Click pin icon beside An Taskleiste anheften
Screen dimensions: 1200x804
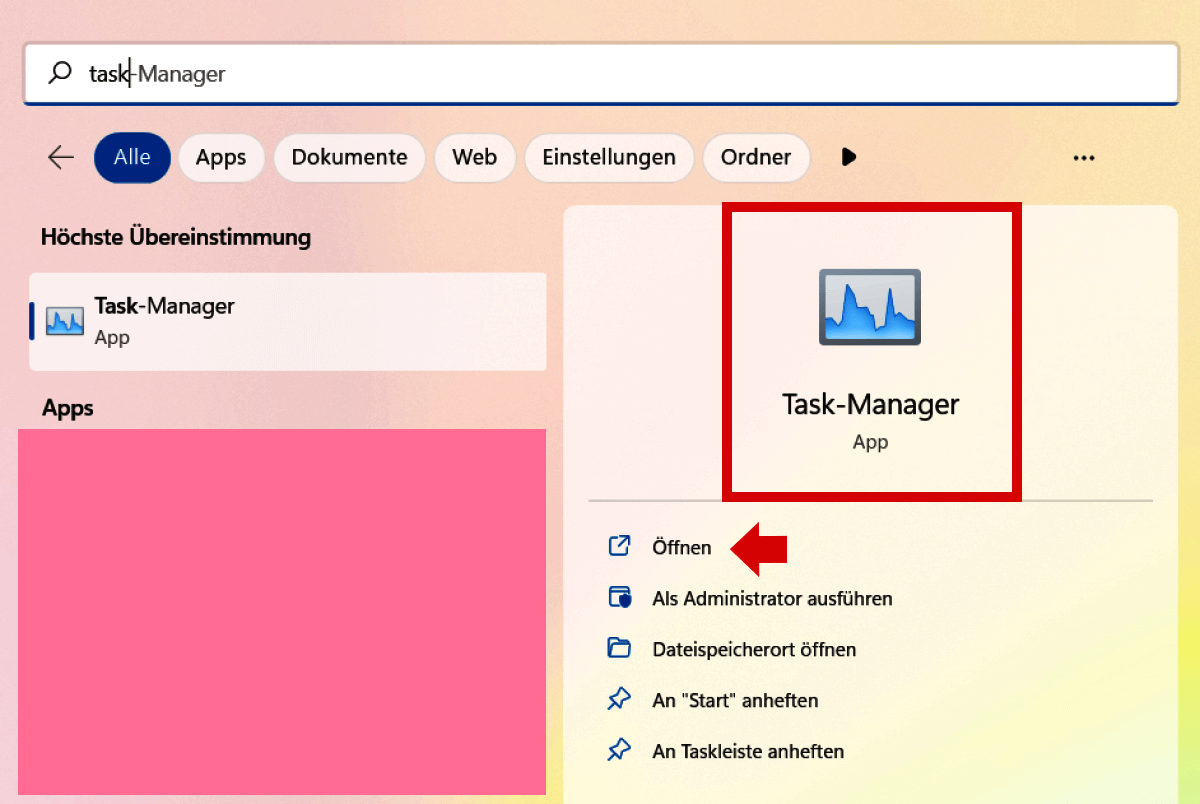(x=620, y=750)
